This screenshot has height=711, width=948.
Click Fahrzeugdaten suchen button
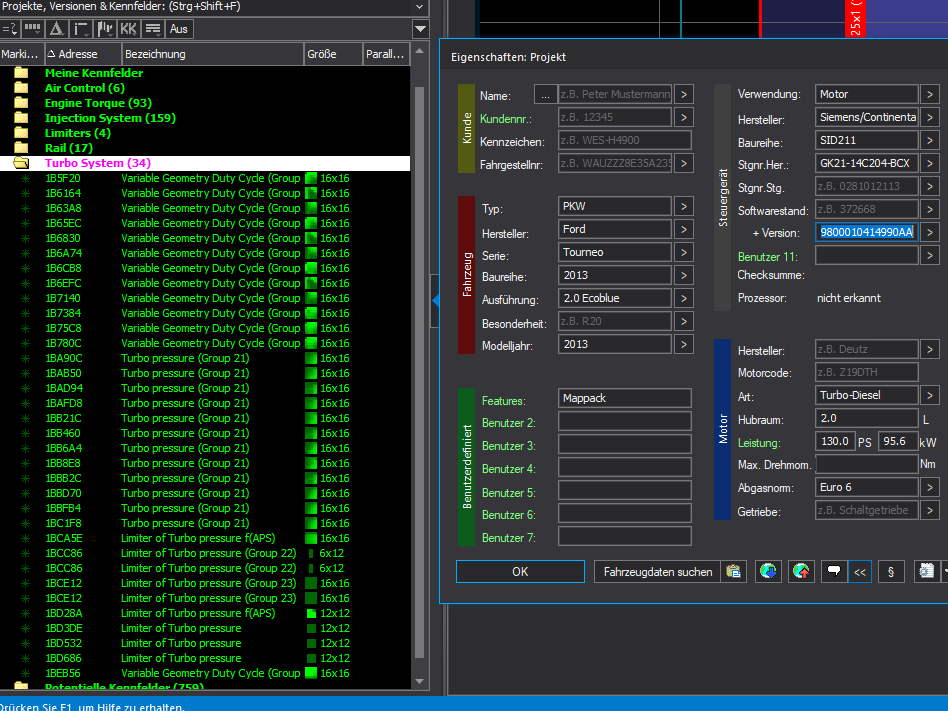(658, 571)
